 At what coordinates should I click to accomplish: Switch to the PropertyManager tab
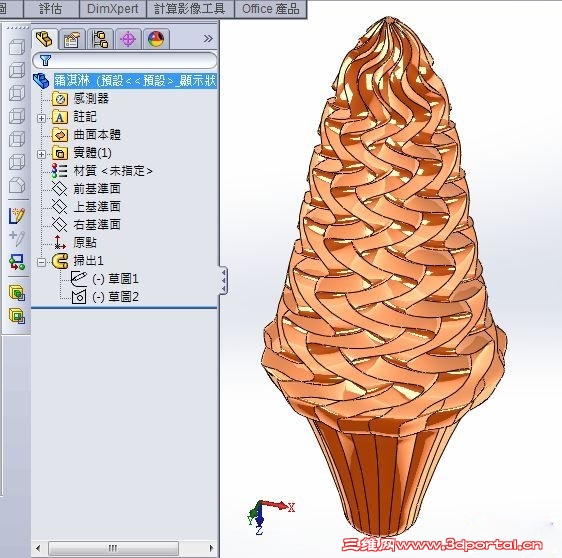pyautogui.click(x=72, y=39)
